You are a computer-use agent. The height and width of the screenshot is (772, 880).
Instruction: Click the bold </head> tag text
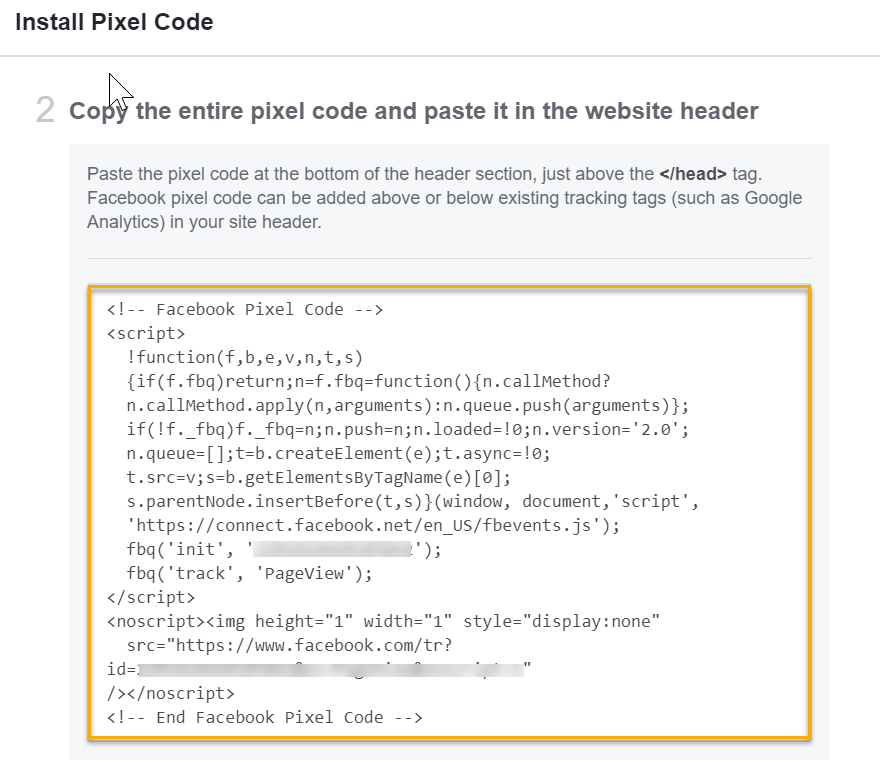693,174
